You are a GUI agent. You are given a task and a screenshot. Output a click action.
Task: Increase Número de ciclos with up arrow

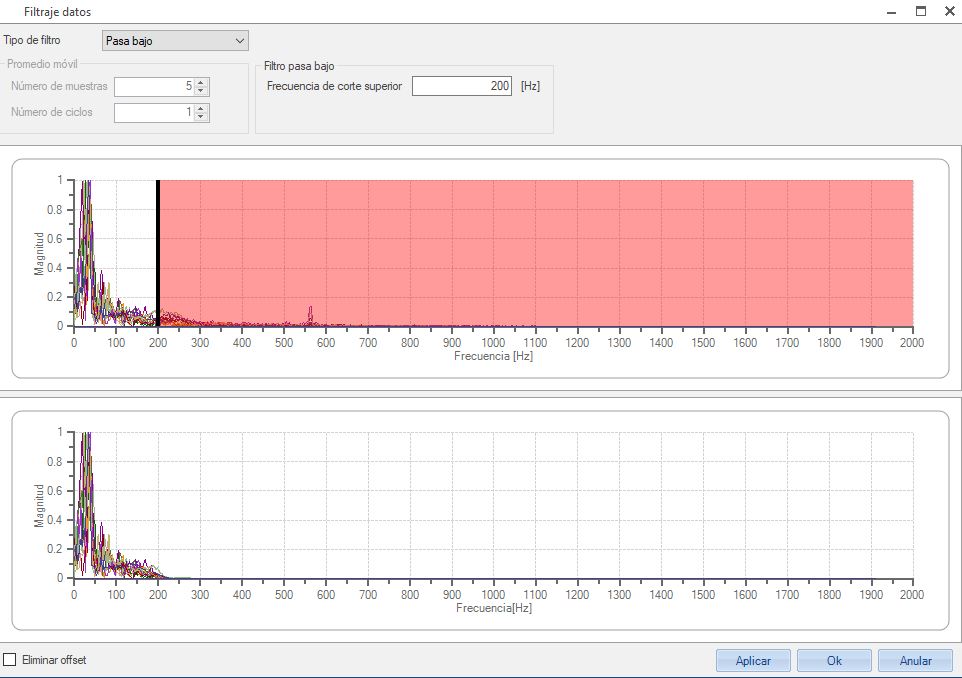pyautogui.click(x=201, y=108)
